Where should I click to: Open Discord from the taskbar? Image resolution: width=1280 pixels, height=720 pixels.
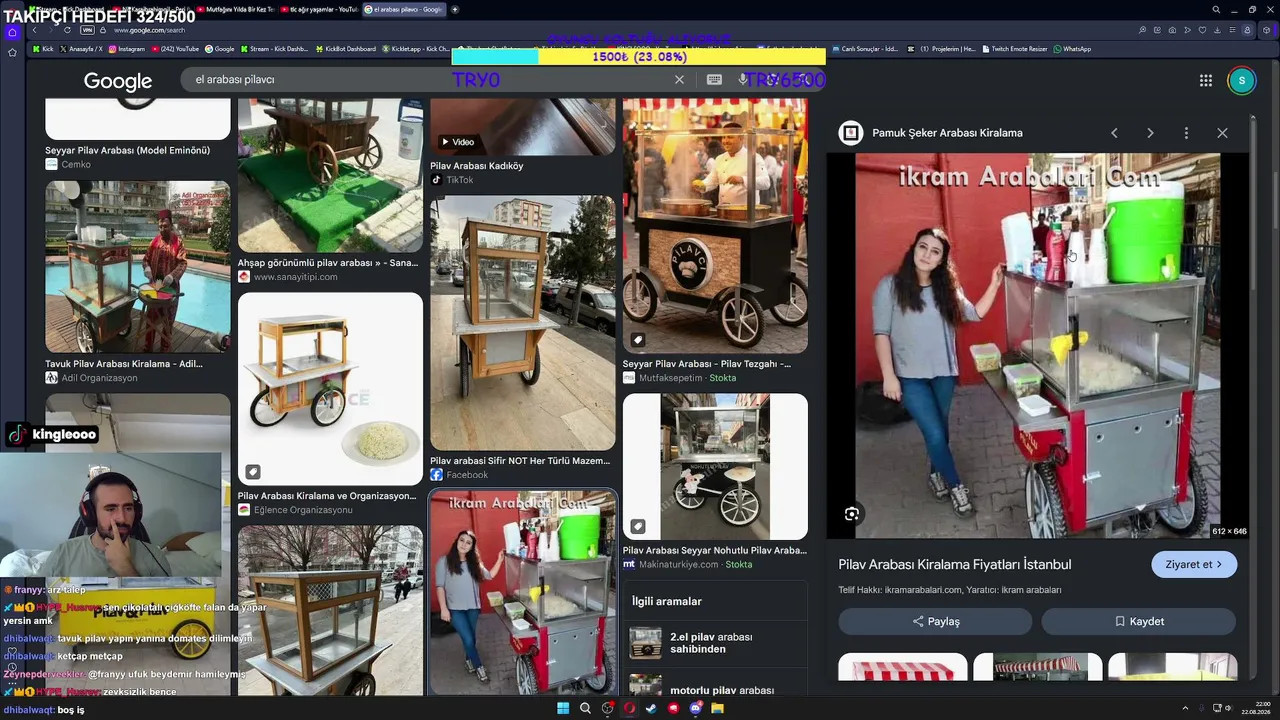(695, 709)
